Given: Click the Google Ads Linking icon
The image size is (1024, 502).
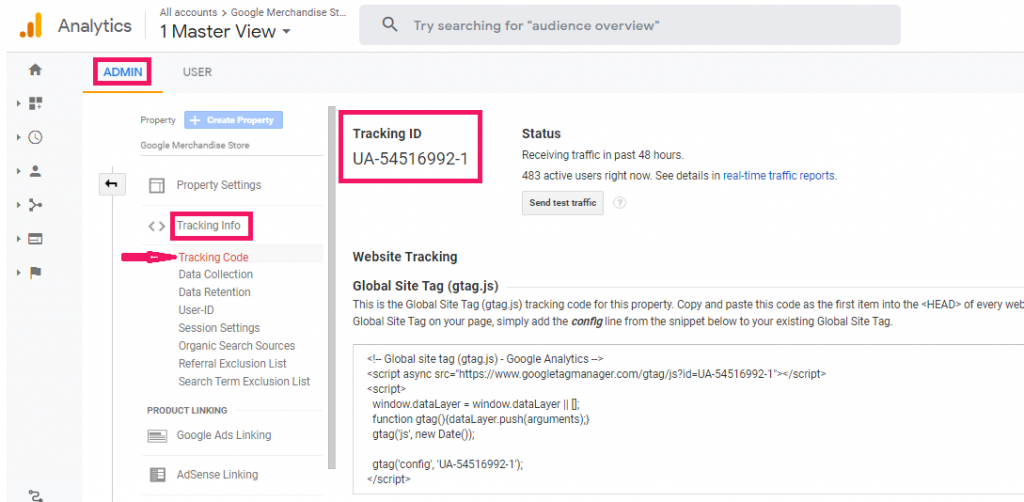Looking at the screenshot, I should 157,435.
